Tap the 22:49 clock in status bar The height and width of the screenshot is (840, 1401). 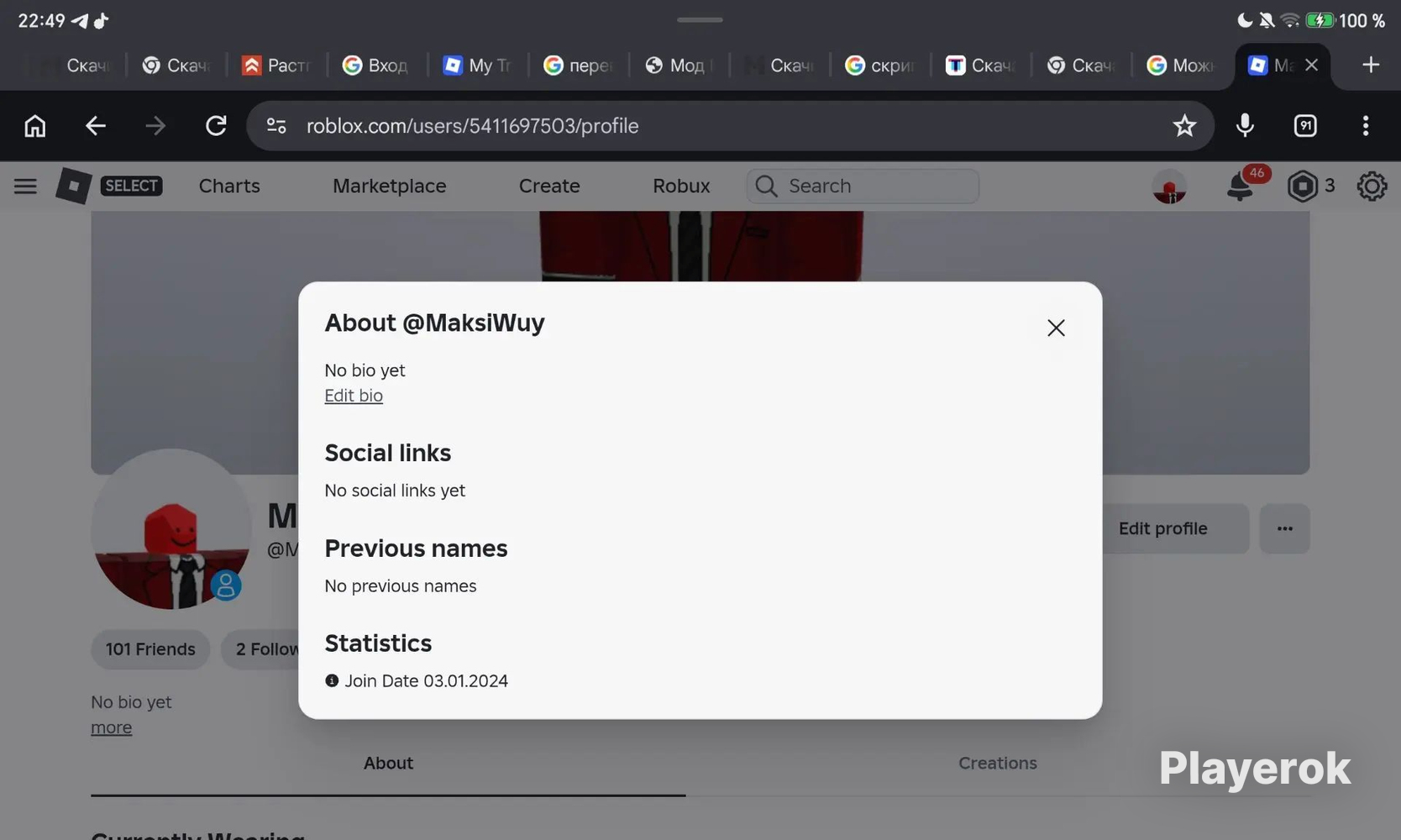click(41, 21)
